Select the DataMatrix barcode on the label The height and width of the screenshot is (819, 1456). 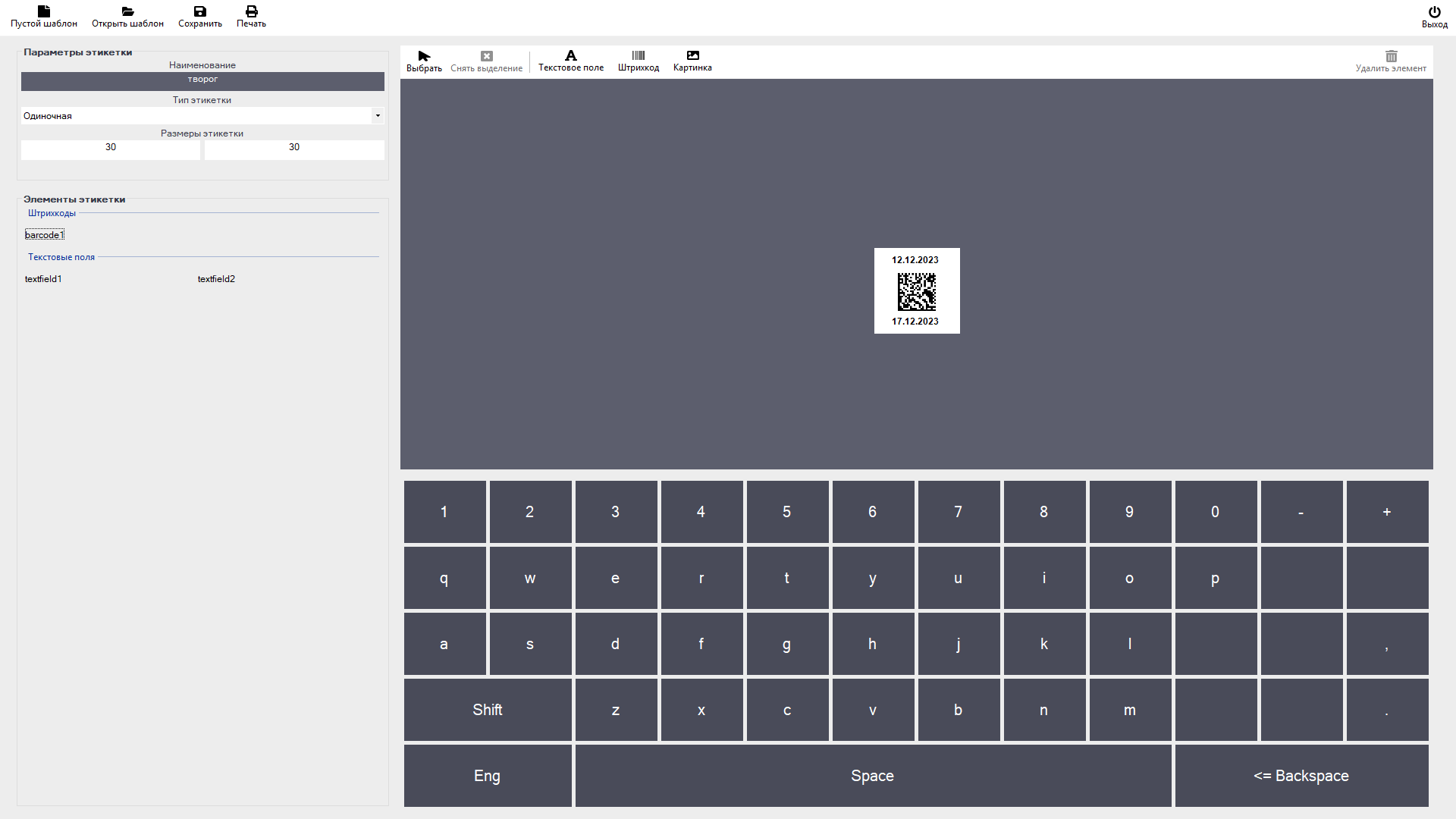[x=917, y=292]
